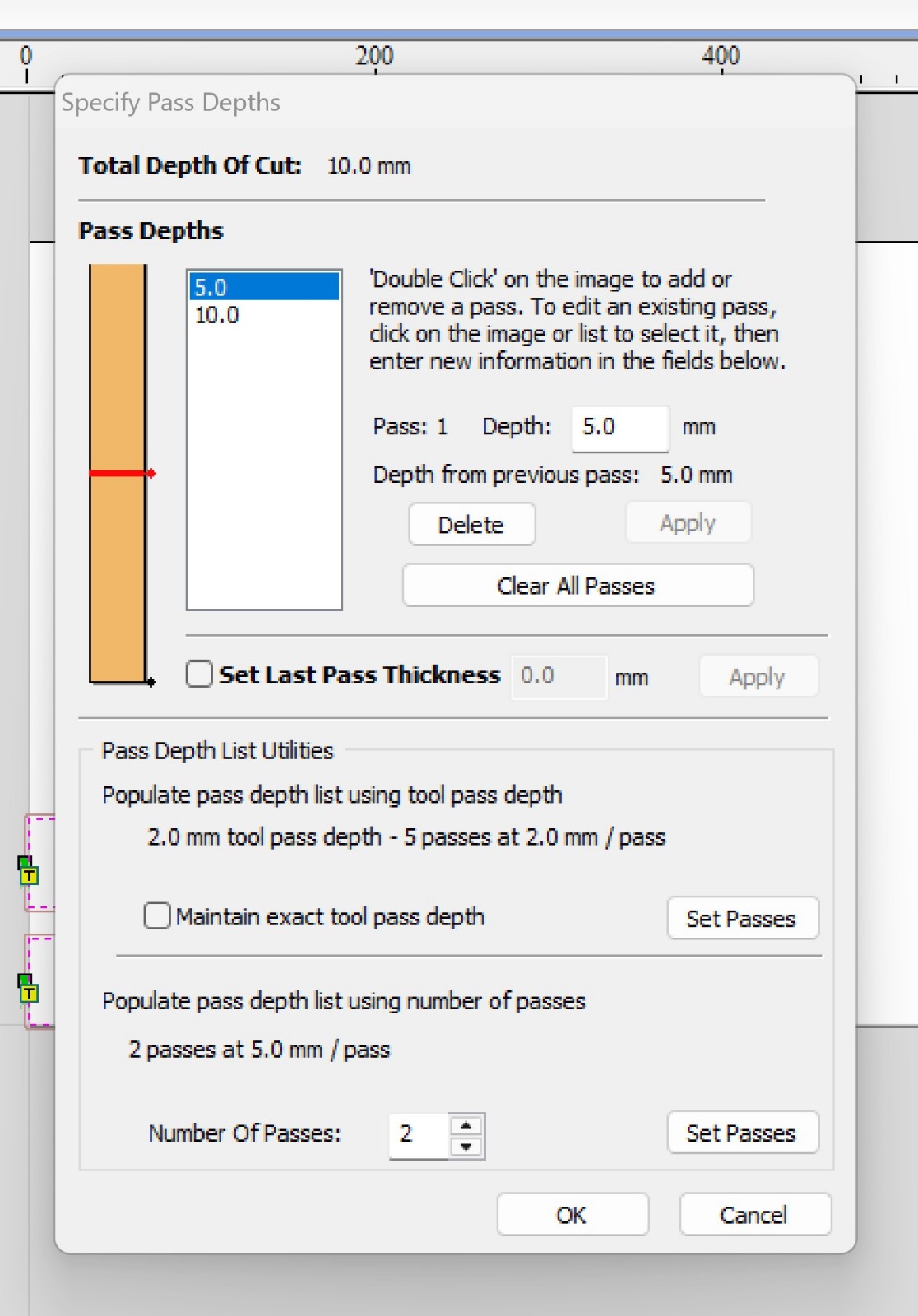The width and height of the screenshot is (918, 1316).
Task: Confirm dialog with OK
Action: click(572, 1215)
